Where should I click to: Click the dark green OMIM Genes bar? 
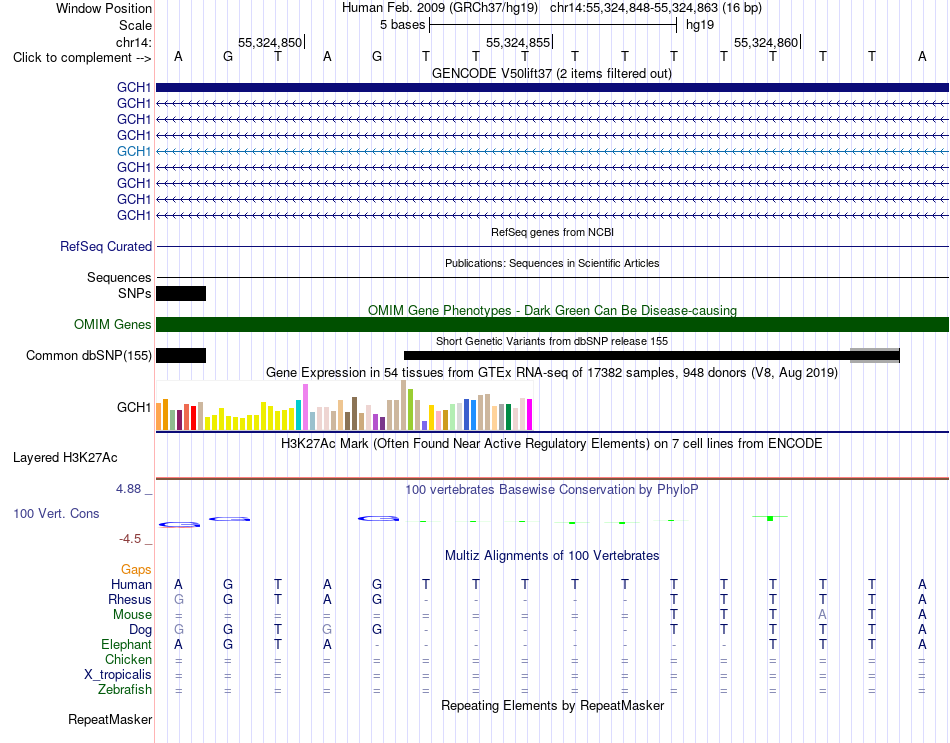coord(552,324)
